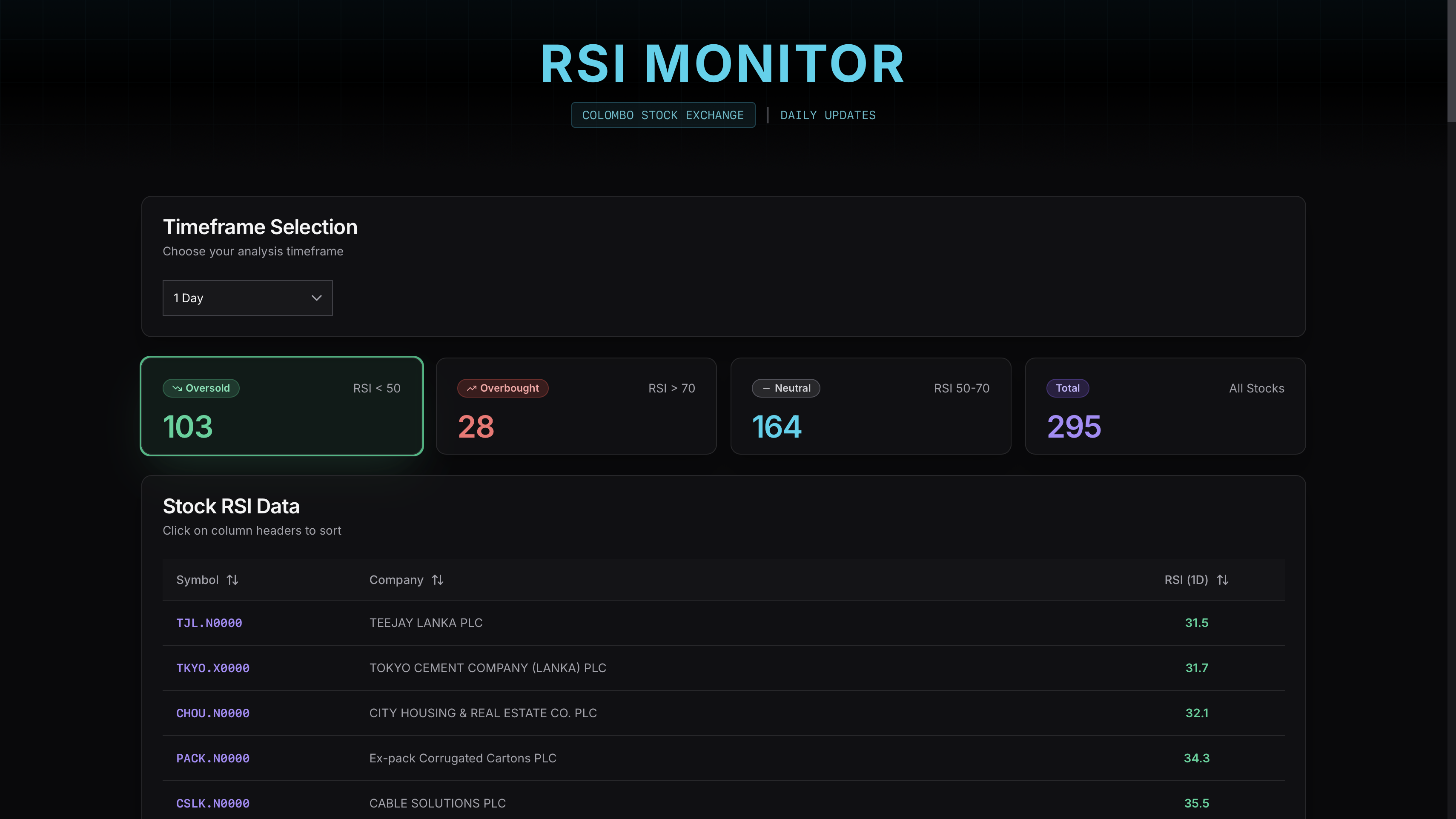The height and width of the screenshot is (819, 1456).
Task: Open the TJL.N0000 stock symbol link
Action: click(x=209, y=623)
